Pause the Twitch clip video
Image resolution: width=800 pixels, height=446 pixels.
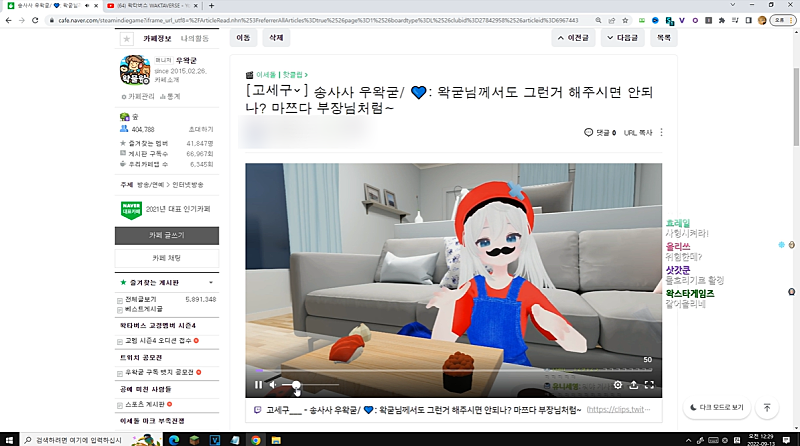tap(258, 384)
